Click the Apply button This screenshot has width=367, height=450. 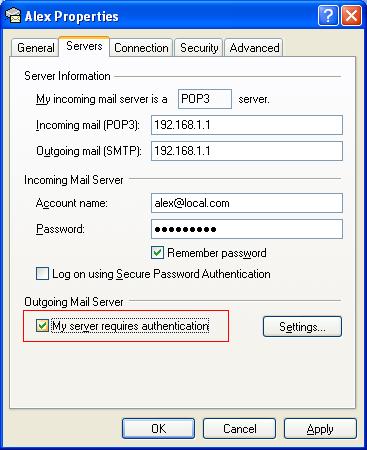tap(320, 429)
